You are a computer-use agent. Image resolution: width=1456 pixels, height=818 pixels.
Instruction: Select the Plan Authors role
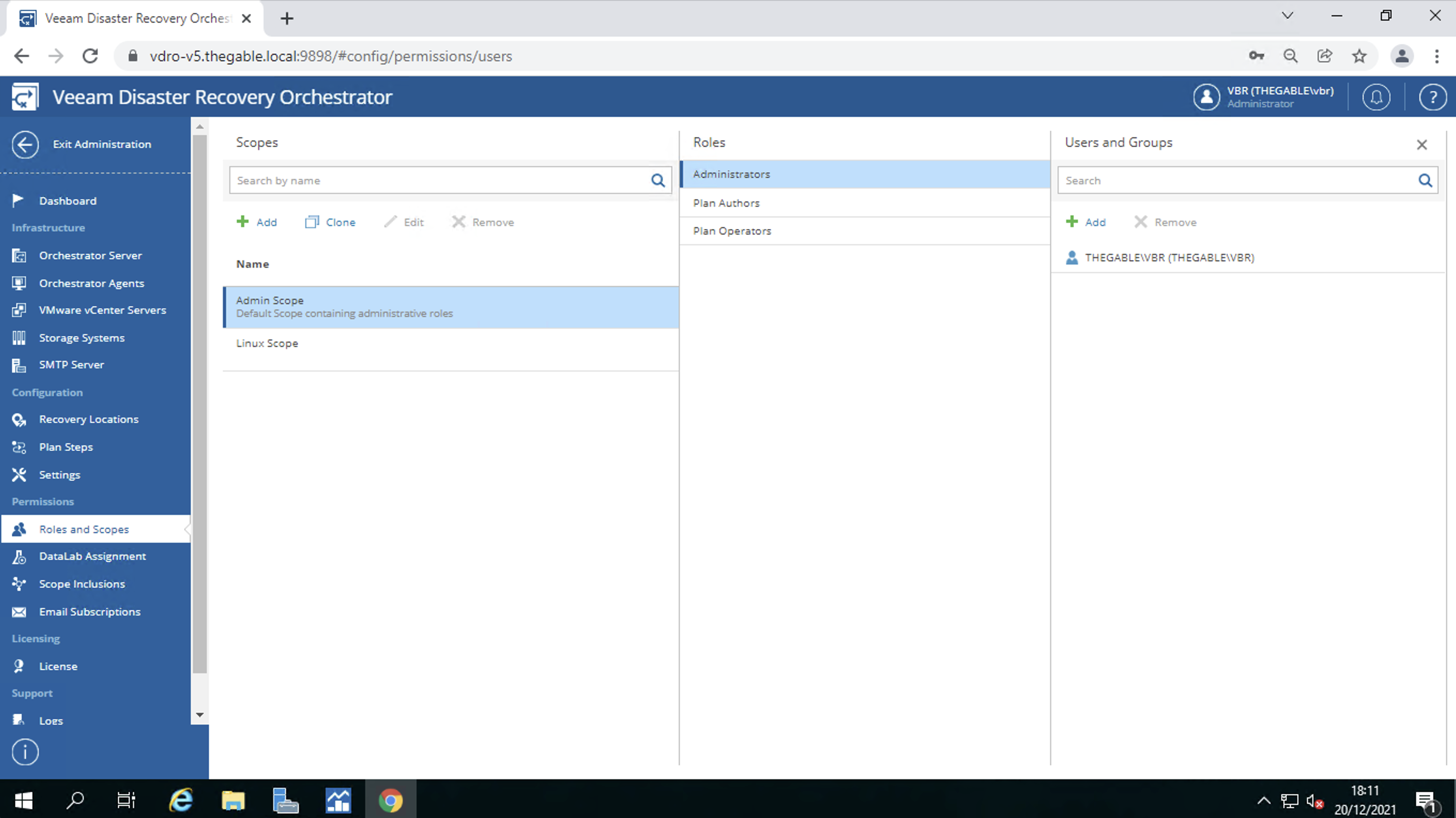[865, 203]
